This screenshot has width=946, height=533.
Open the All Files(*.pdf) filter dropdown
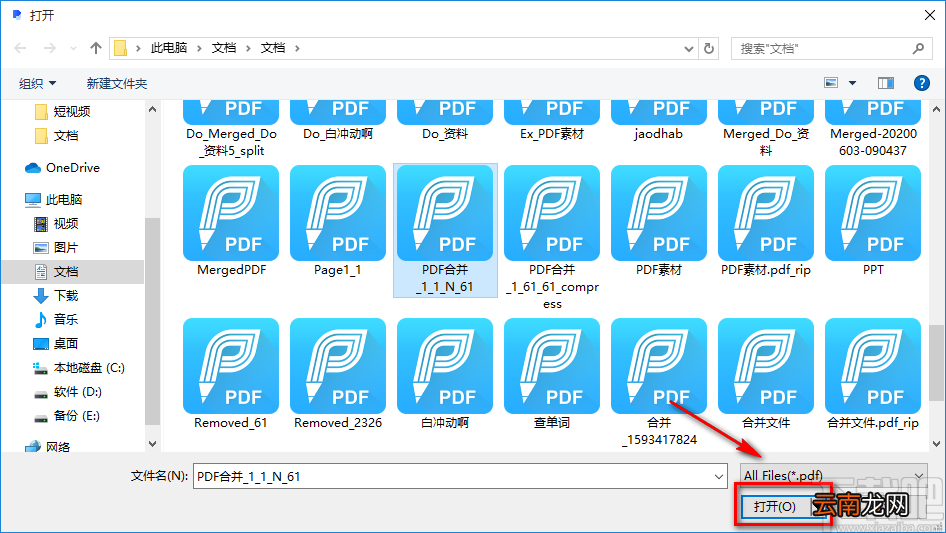[x=834, y=476]
